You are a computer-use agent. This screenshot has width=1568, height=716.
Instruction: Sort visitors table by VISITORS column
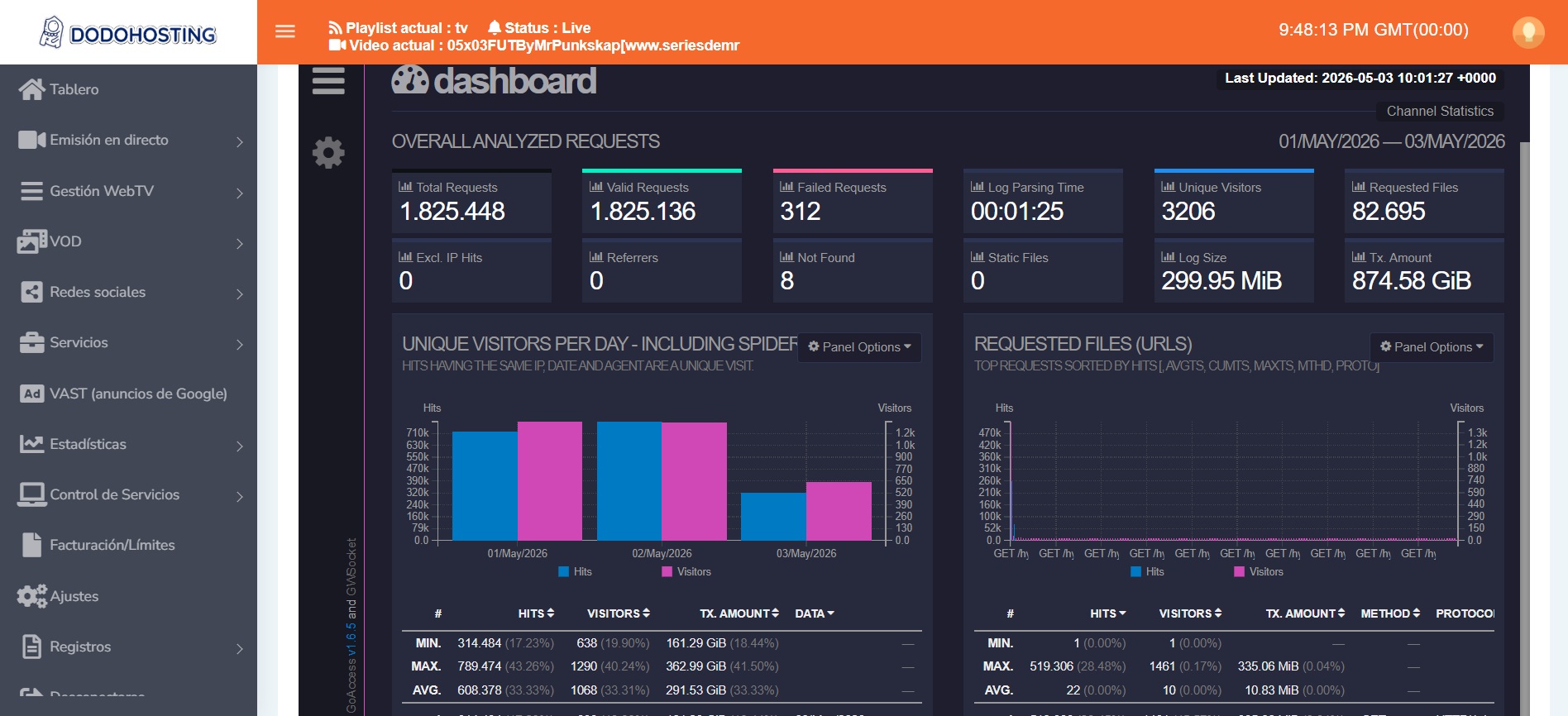[619, 613]
